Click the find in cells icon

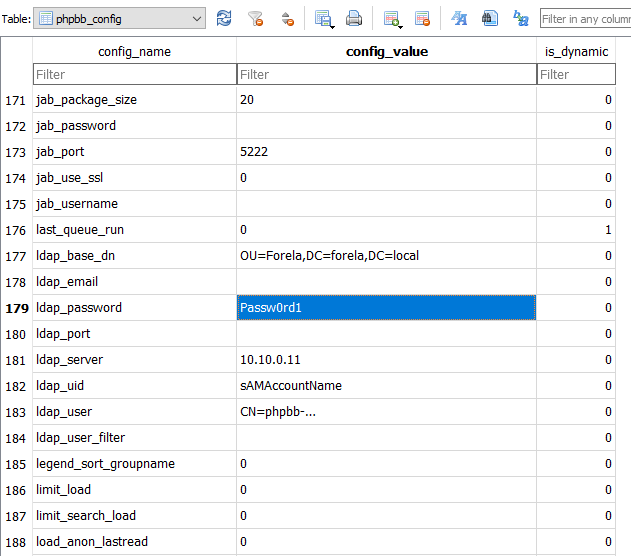(489, 19)
